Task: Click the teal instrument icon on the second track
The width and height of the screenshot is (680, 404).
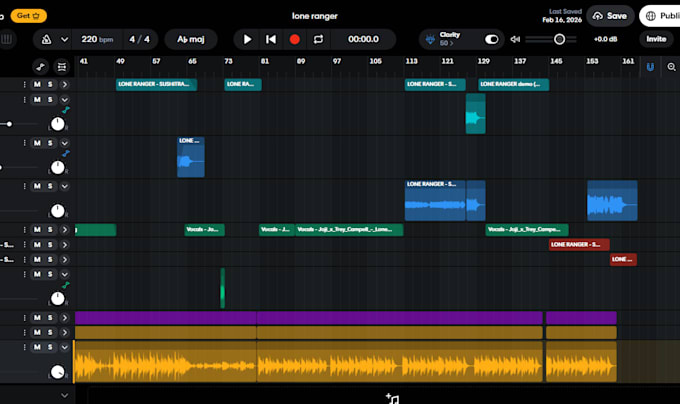Action: [x=65, y=110]
